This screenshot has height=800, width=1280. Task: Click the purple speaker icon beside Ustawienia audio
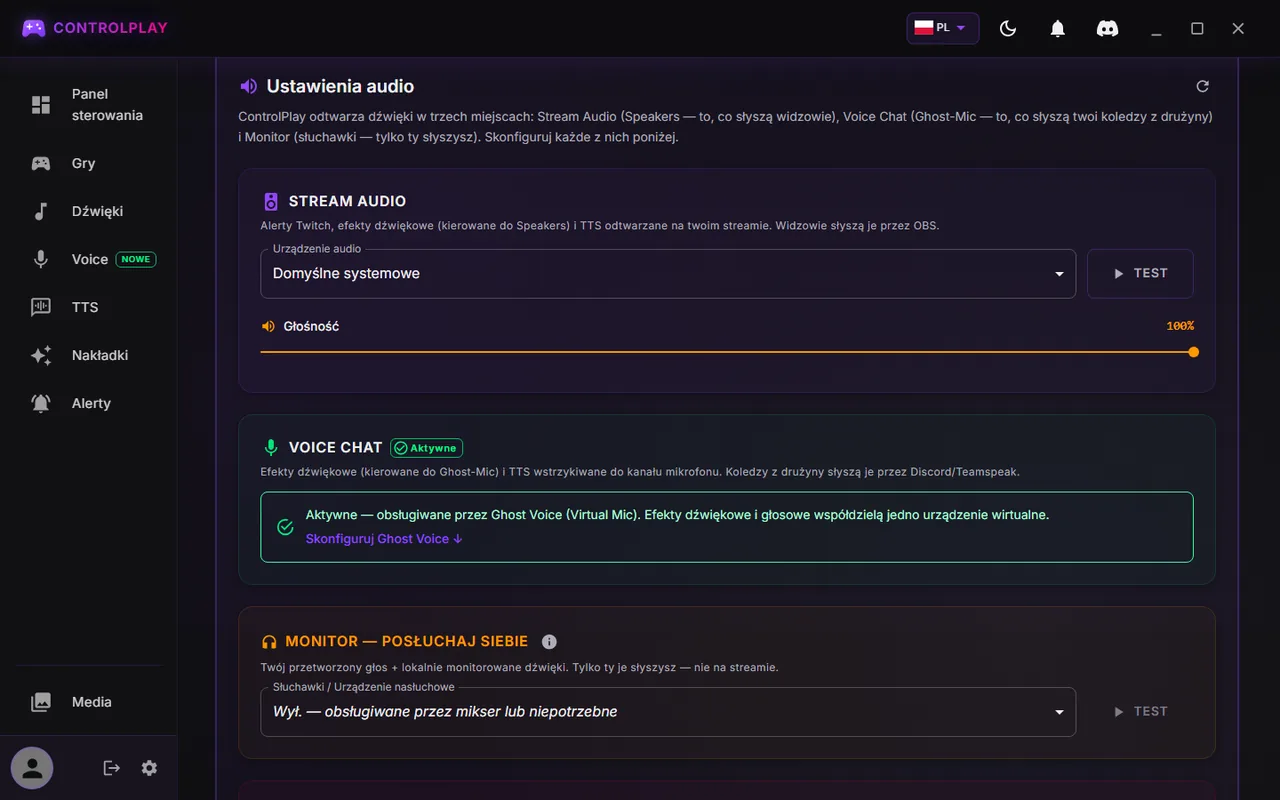(x=249, y=86)
